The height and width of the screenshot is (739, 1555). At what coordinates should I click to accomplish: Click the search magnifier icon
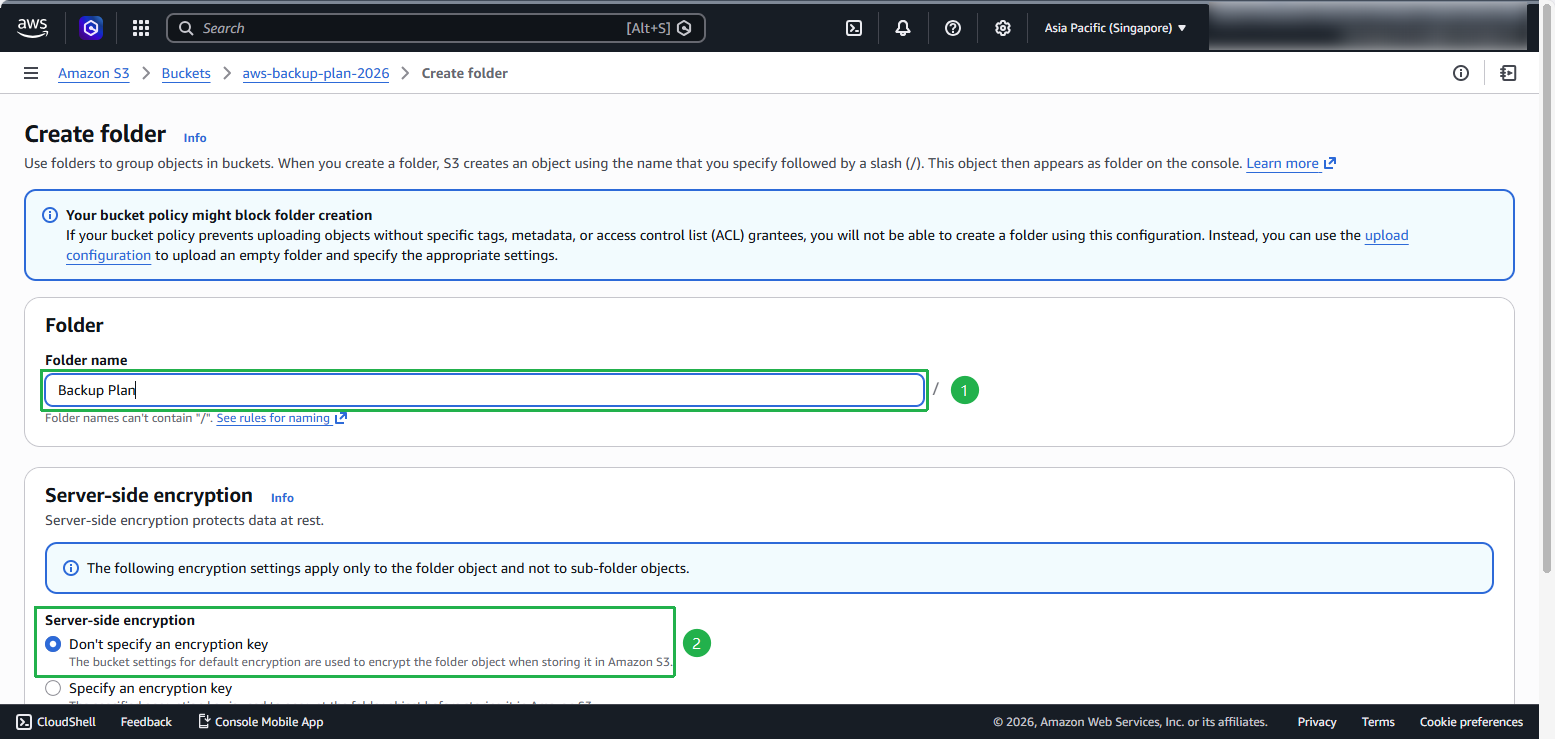point(186,28)
